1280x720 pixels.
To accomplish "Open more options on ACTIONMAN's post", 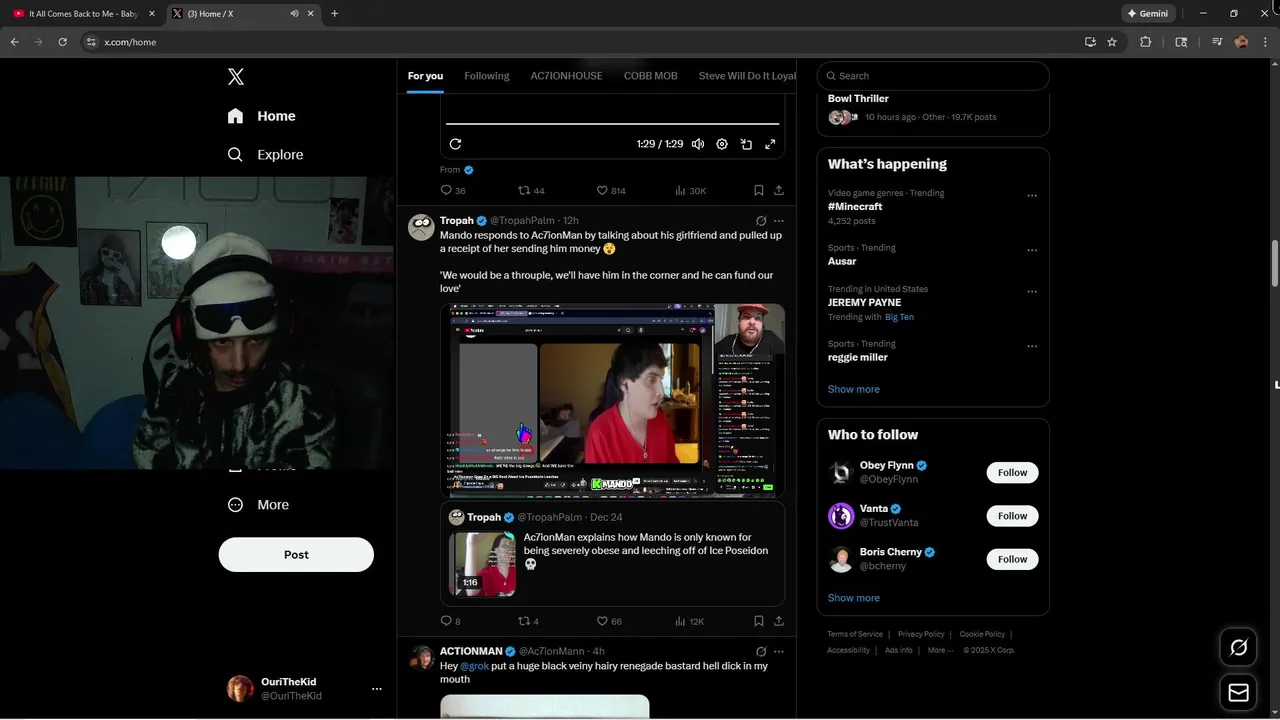I will pos(779,652).
